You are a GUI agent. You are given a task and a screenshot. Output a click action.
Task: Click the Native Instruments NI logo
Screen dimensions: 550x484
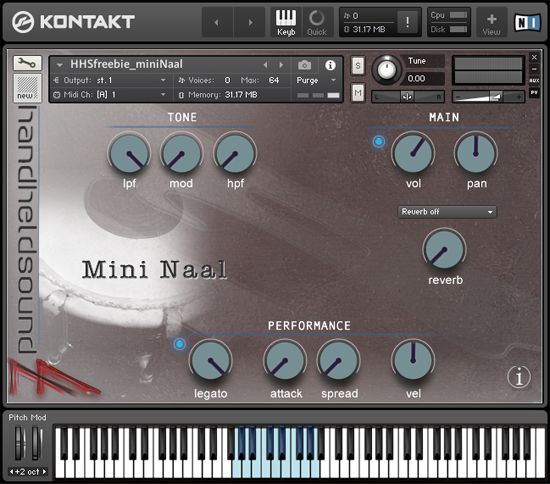point(527,23)
